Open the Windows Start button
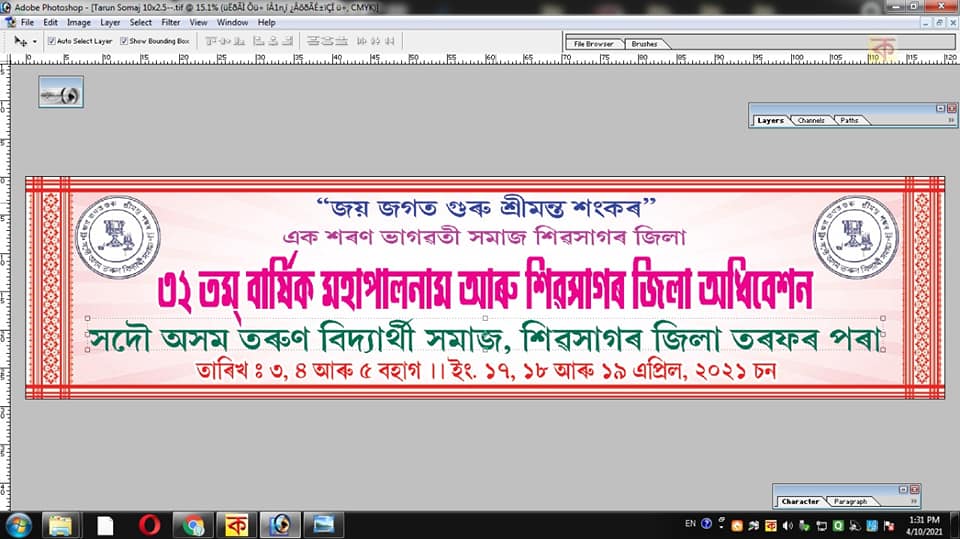 point(18,526)
